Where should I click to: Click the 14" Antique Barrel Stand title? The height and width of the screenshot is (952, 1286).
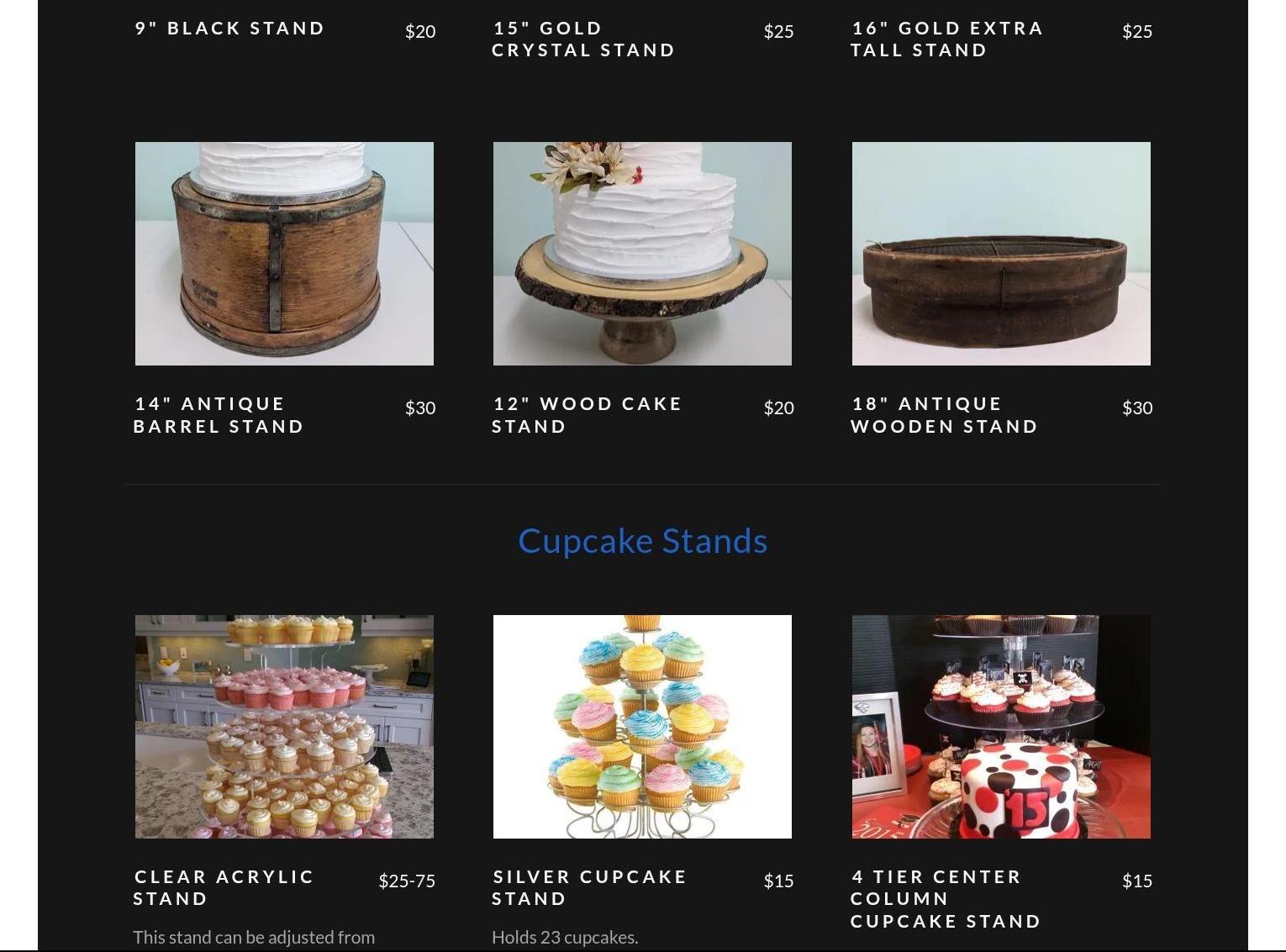pos(219,415)
